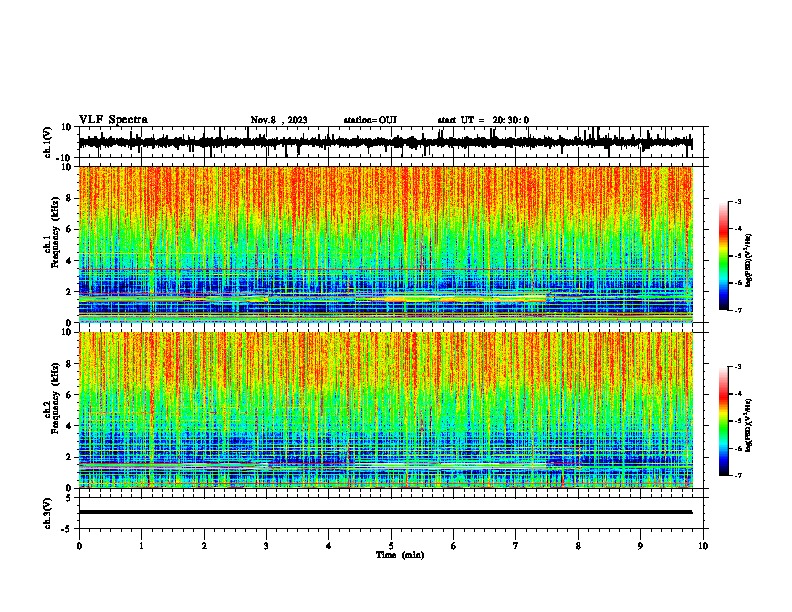Click the ch.2 spectrogram color scale bar
The width and height of the screenshot is (792, 612).
724,421
